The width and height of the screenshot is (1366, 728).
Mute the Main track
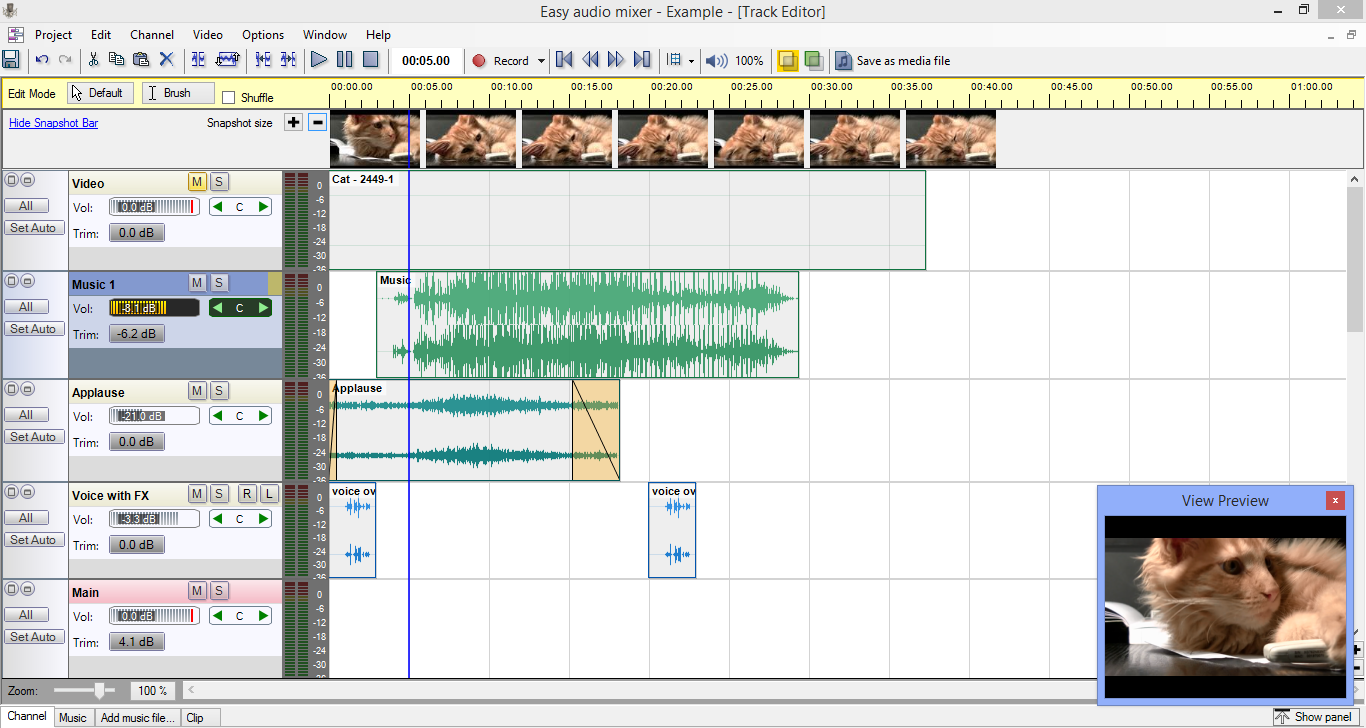(197, 591)
